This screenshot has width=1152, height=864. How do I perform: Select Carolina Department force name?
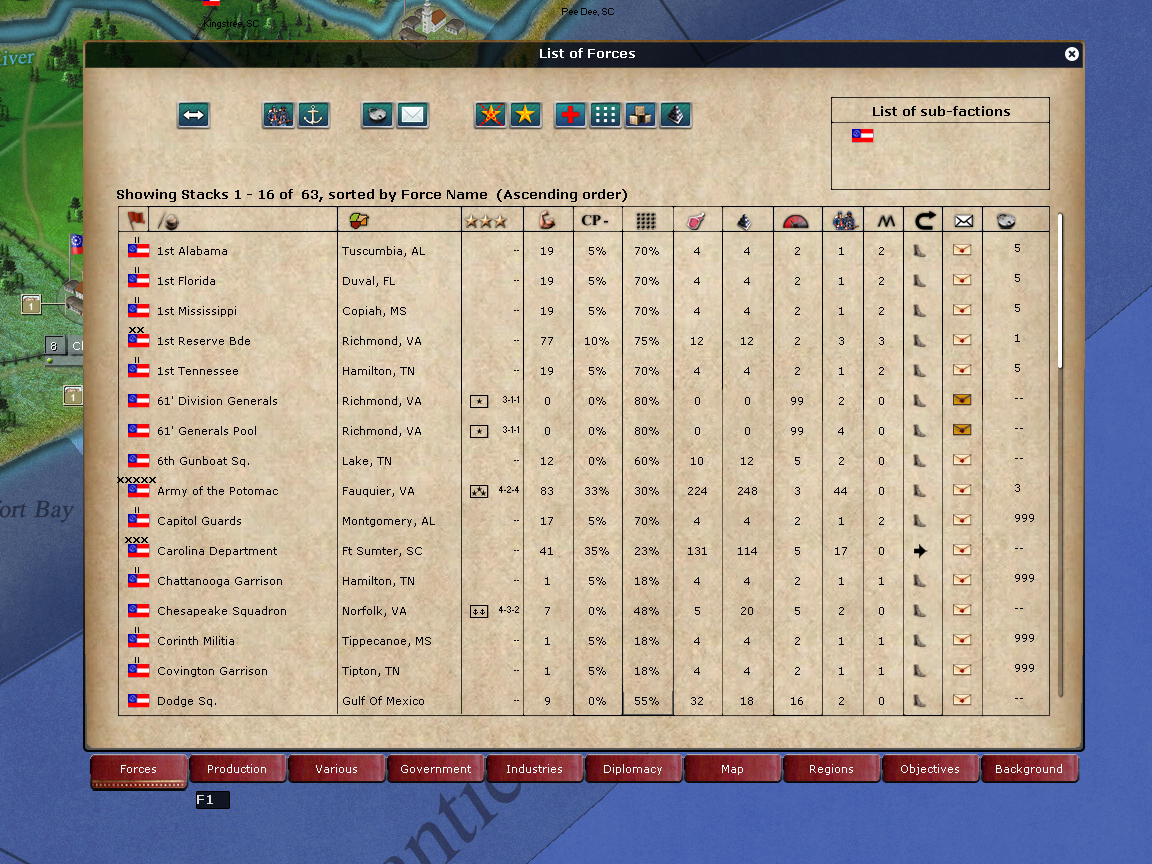(217, 551)
